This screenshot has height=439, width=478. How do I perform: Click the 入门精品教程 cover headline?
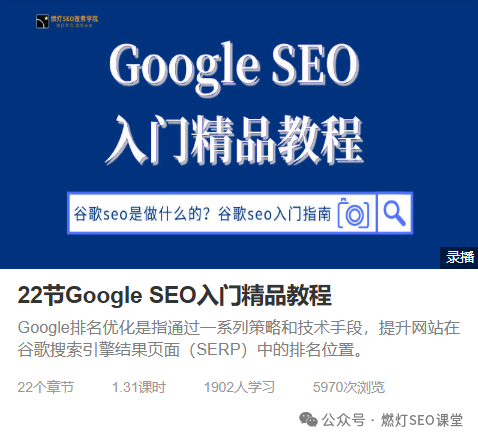[x=234, y=140]
